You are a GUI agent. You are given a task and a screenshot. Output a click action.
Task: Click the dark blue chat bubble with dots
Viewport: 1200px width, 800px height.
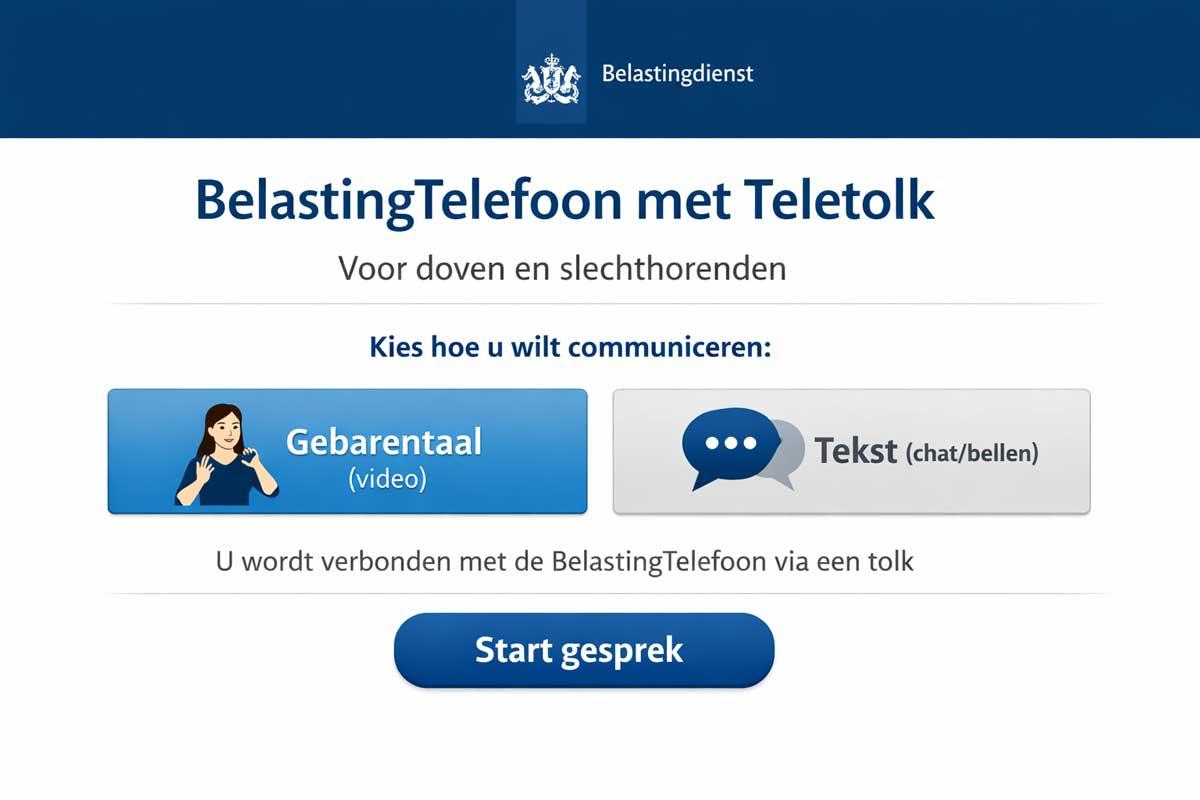(730, 443)
